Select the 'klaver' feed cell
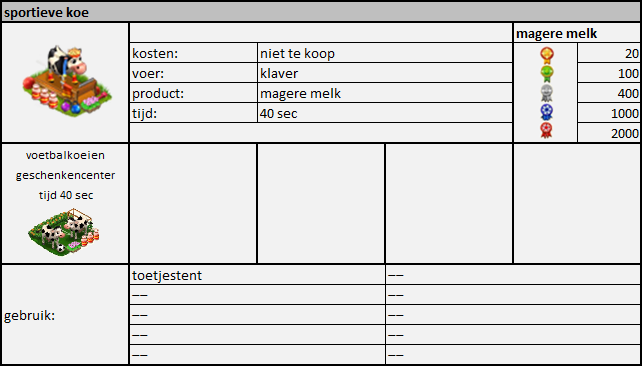 point(385,73)
